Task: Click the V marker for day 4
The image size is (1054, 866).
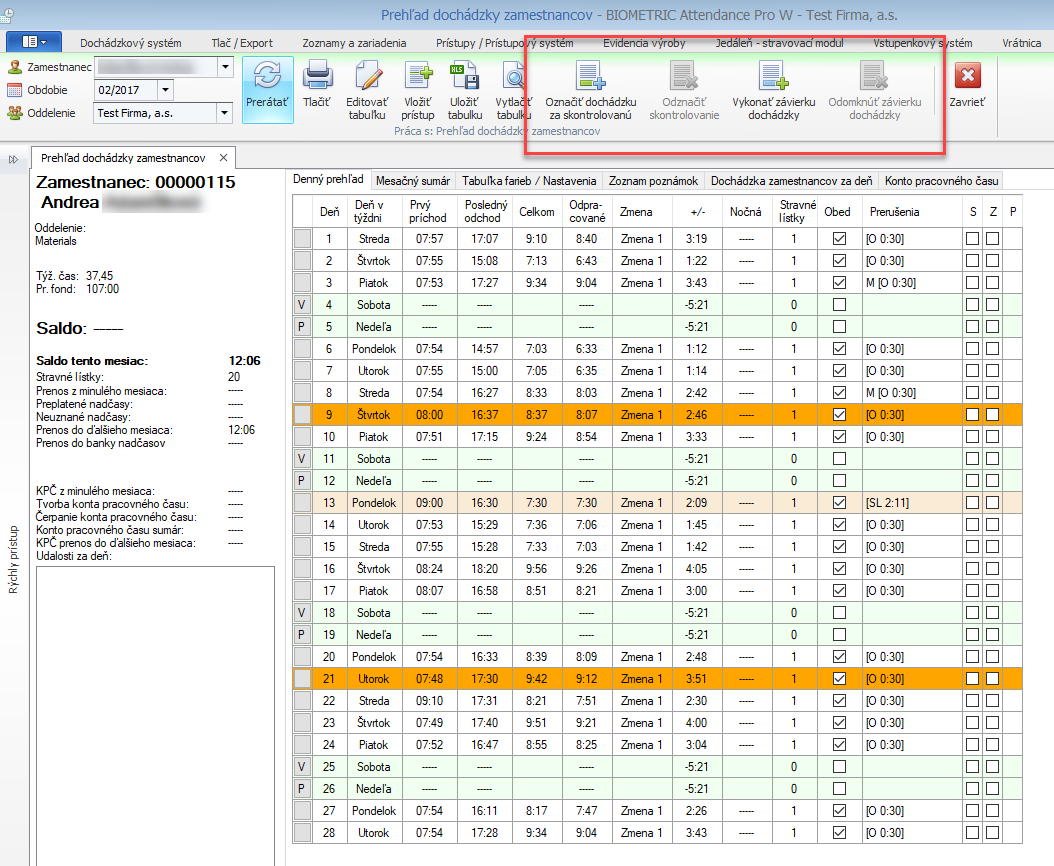Action: pos(302,305)
